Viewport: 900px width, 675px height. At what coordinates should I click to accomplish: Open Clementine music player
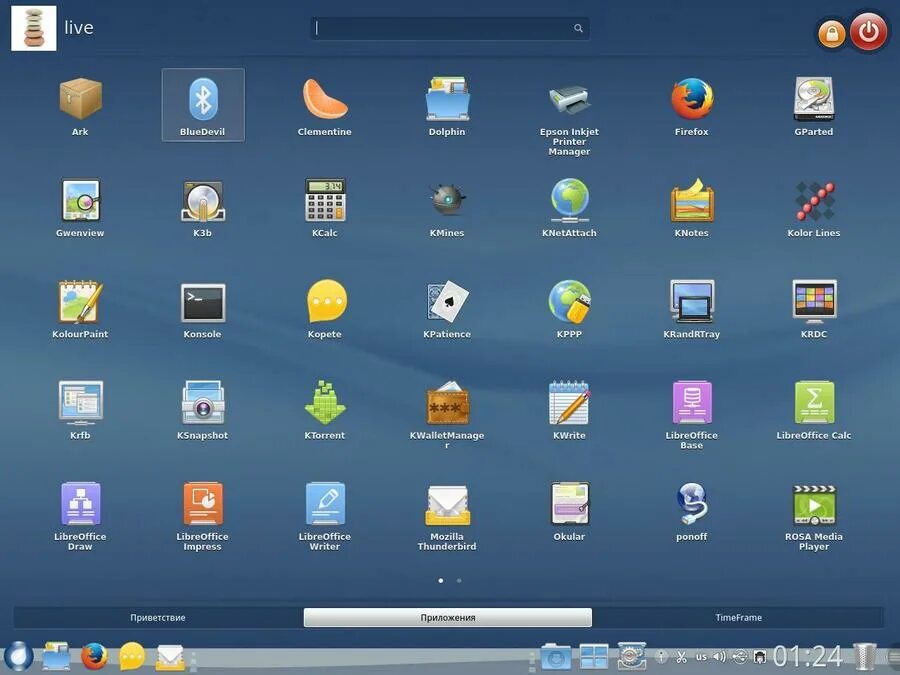pos(325,107)
